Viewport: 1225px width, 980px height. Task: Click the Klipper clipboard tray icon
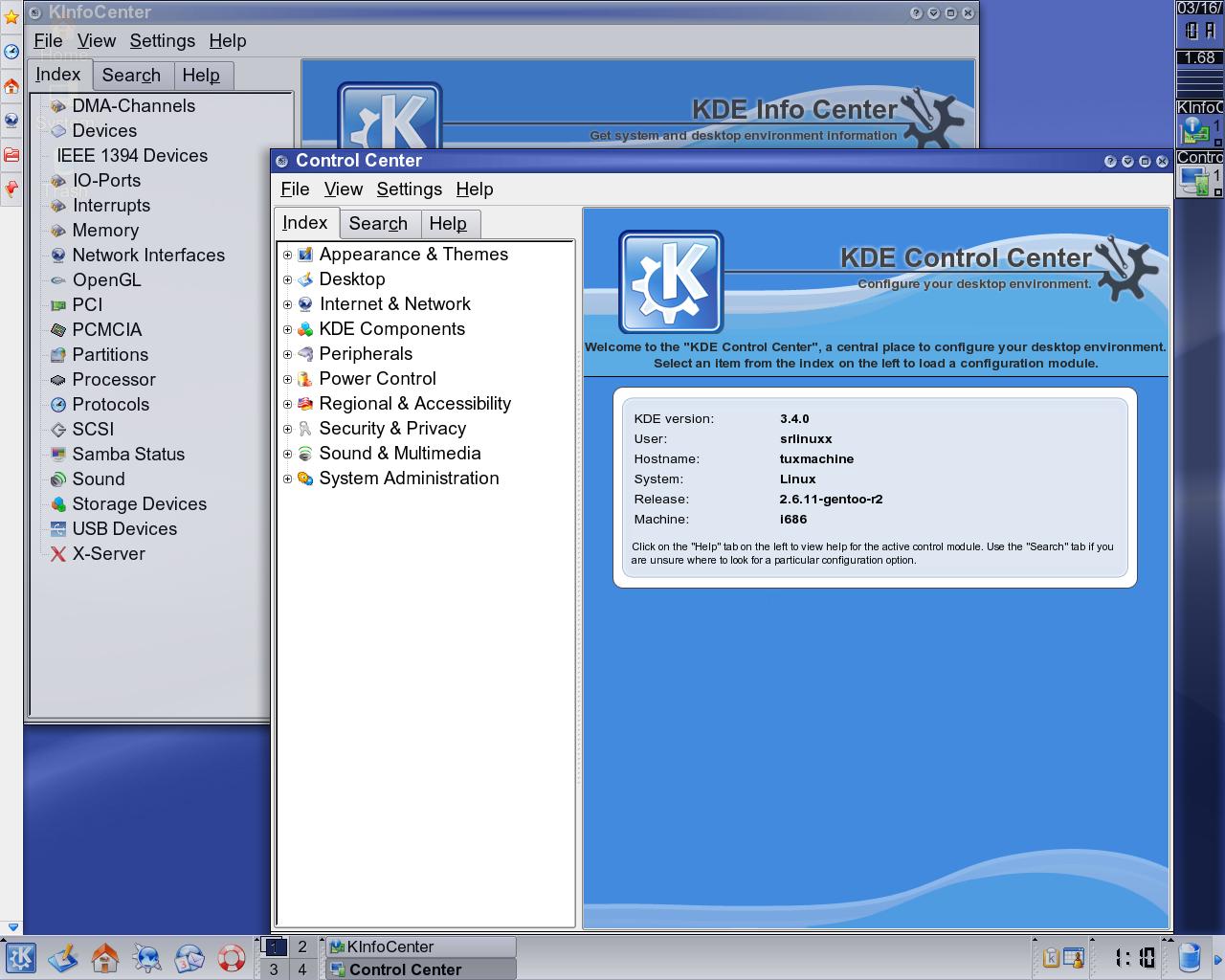click(x=1051, y=957)
